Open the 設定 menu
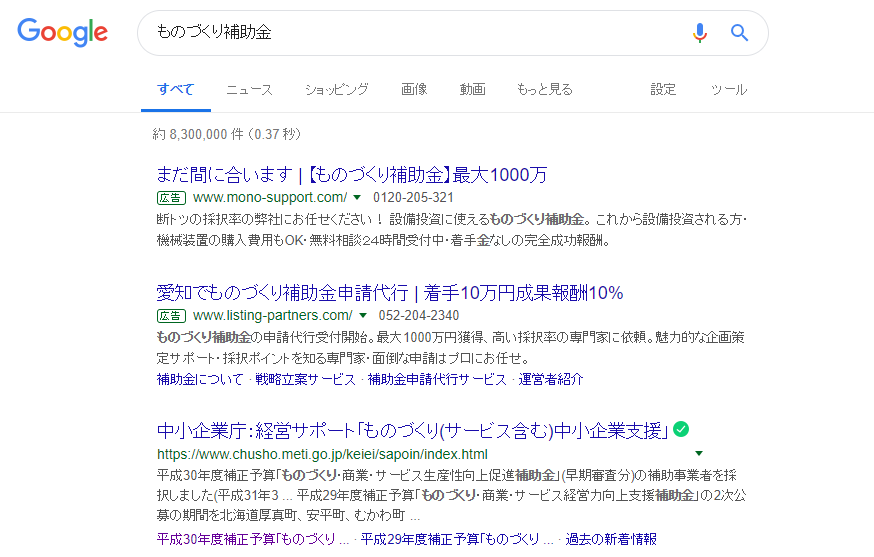This screenshot has height=557, width=874. point(663,89)
